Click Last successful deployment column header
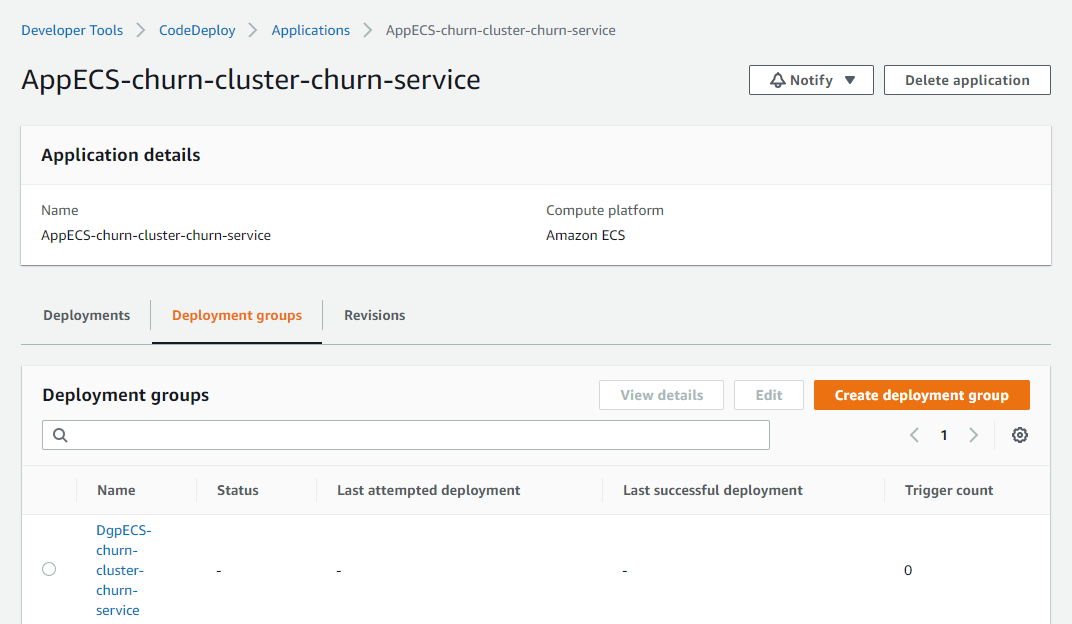Screen dimensions: 1072x624 tap(712, 490)
